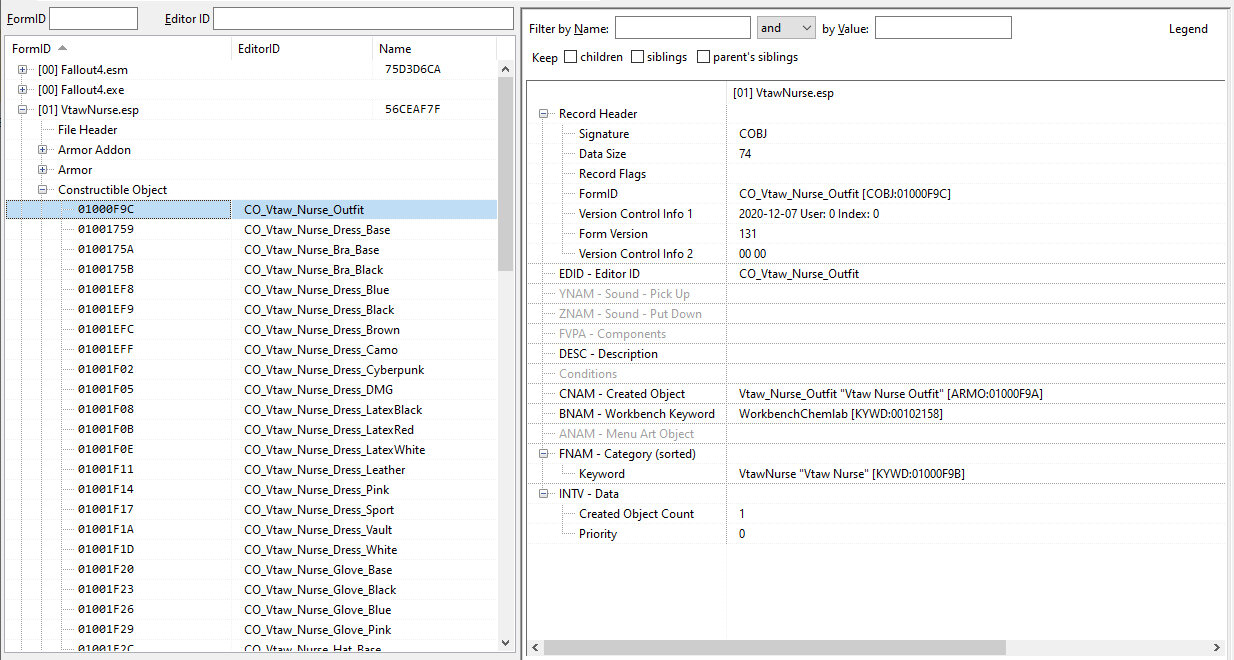1234x660 pixels.
Task: Select record CO_Vtaw_Nurse_Glove_Base
Action: click(x=251, y=570)
